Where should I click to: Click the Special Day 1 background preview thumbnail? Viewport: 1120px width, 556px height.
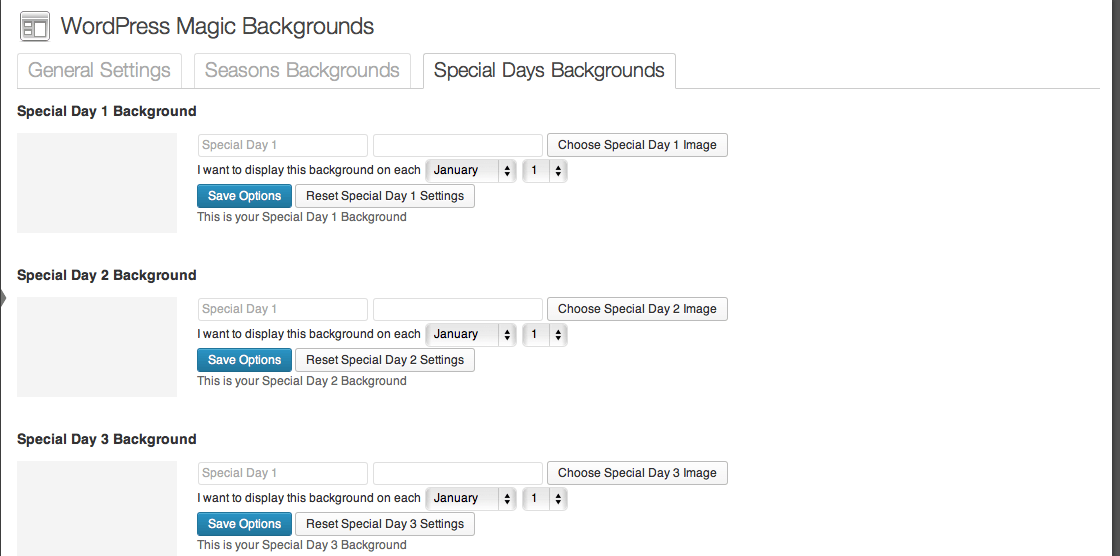coord(97,182)
